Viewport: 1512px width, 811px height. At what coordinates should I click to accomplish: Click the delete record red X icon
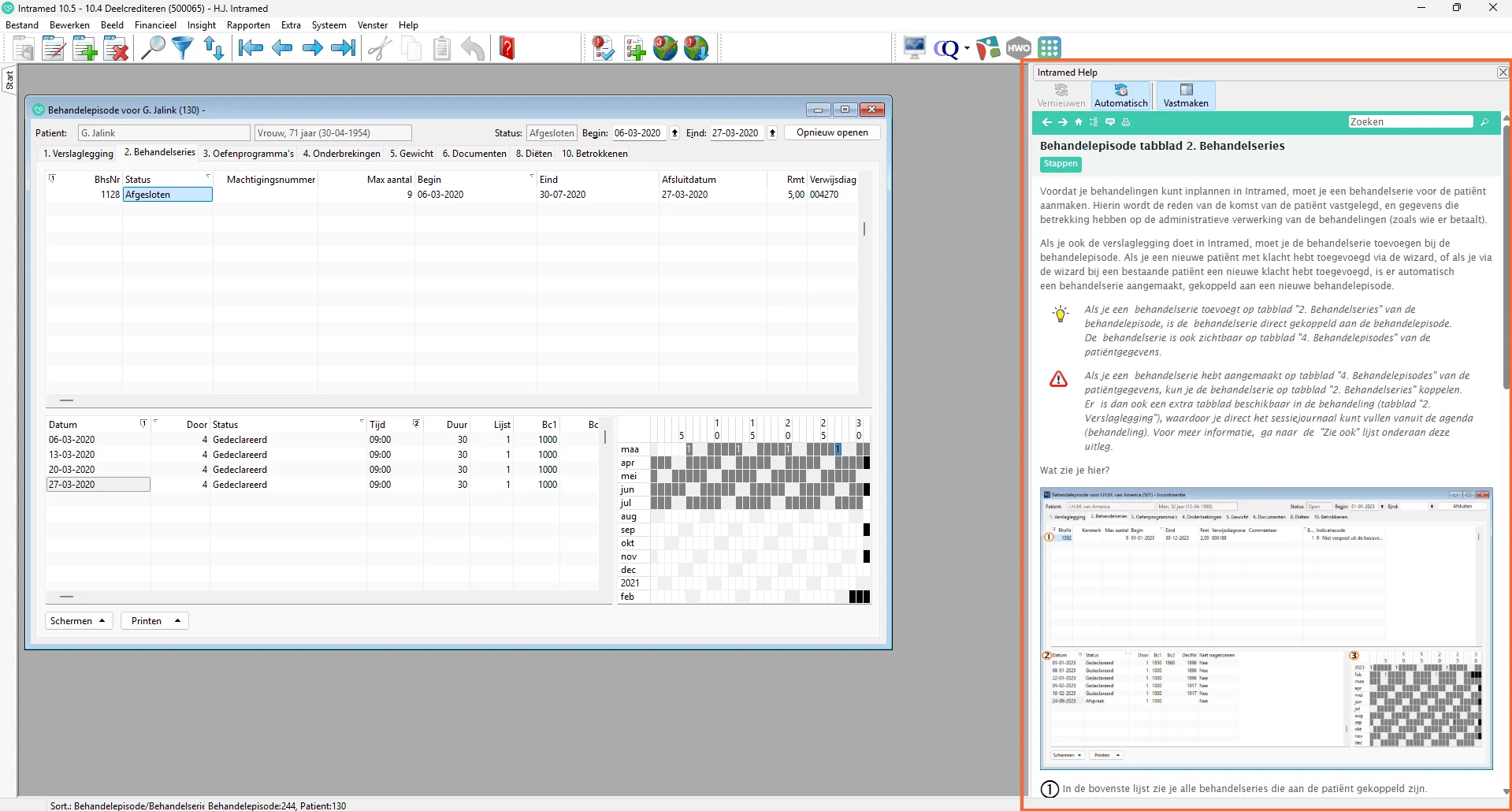116,49
